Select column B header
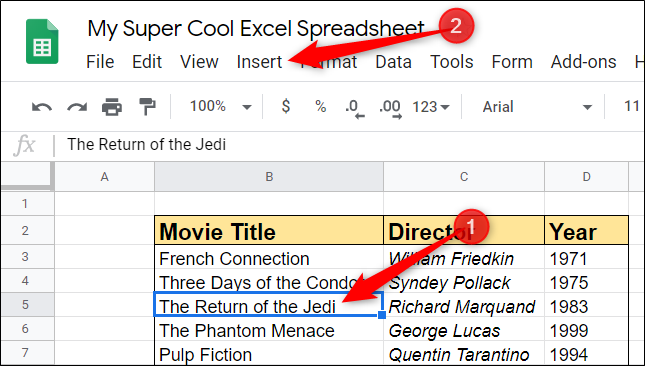645x366 pixels. click(269, 177)
